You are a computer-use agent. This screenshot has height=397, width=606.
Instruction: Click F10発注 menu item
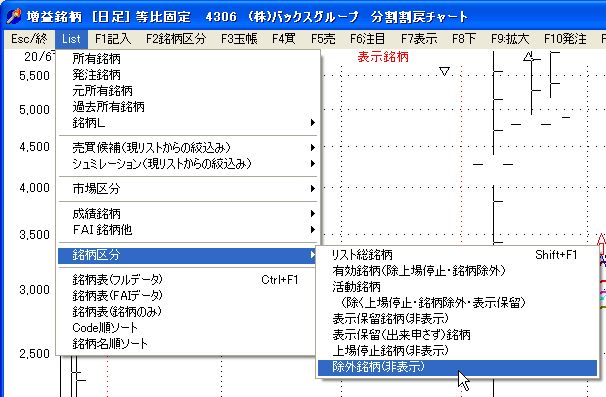[565, 39]
